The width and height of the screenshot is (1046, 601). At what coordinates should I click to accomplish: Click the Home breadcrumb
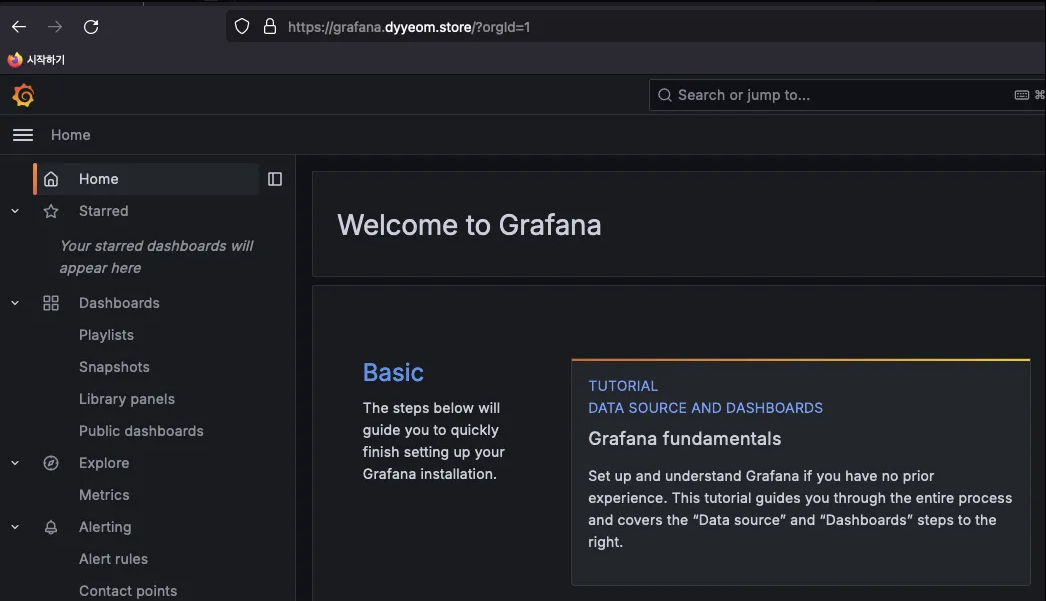click(71, 135)
